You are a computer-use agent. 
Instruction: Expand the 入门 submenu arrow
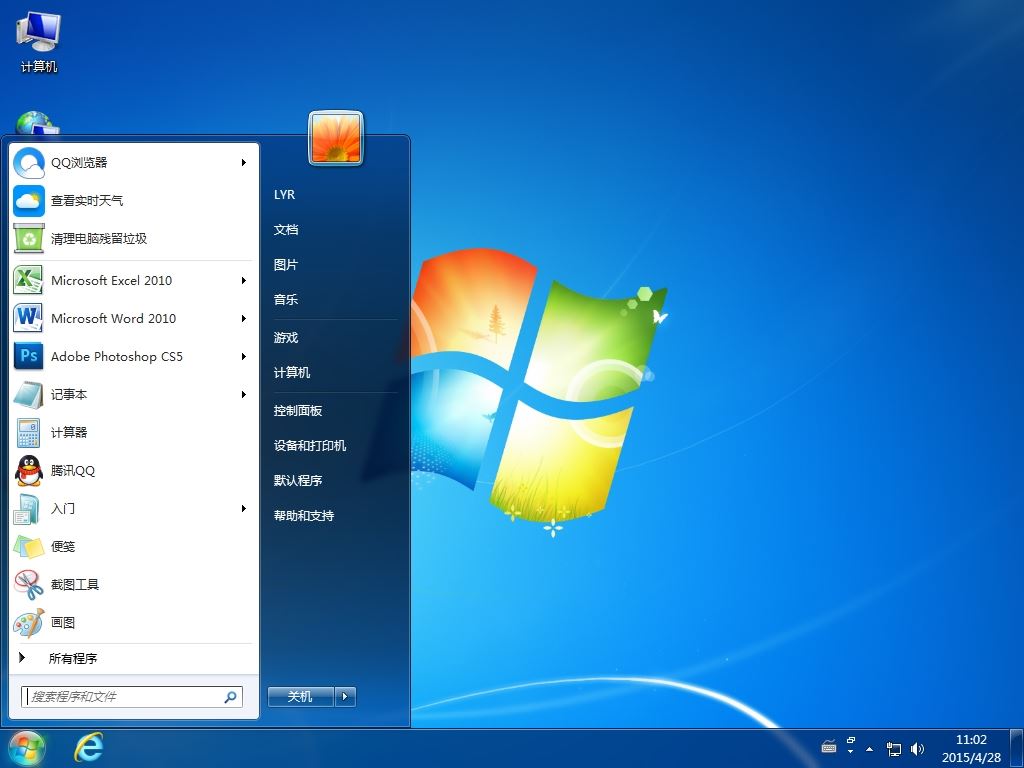tap(244, 508)
